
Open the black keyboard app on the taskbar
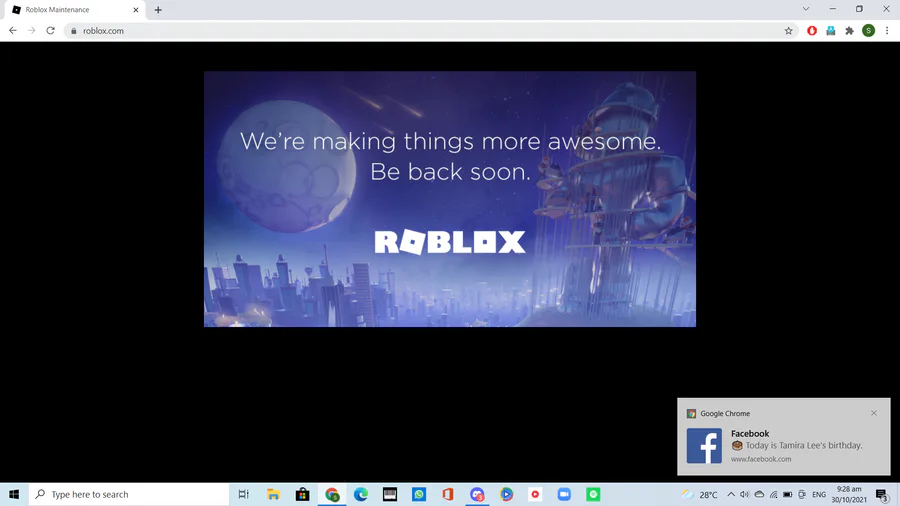390,494
